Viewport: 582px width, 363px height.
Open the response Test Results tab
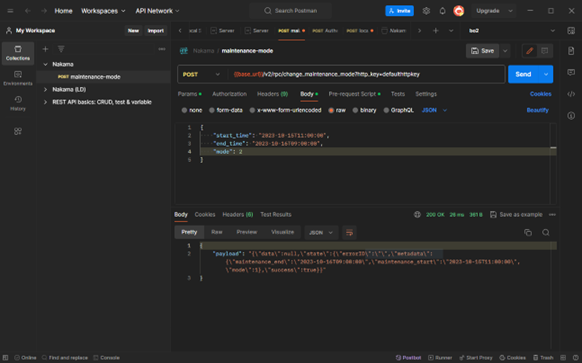click(276, 215)
